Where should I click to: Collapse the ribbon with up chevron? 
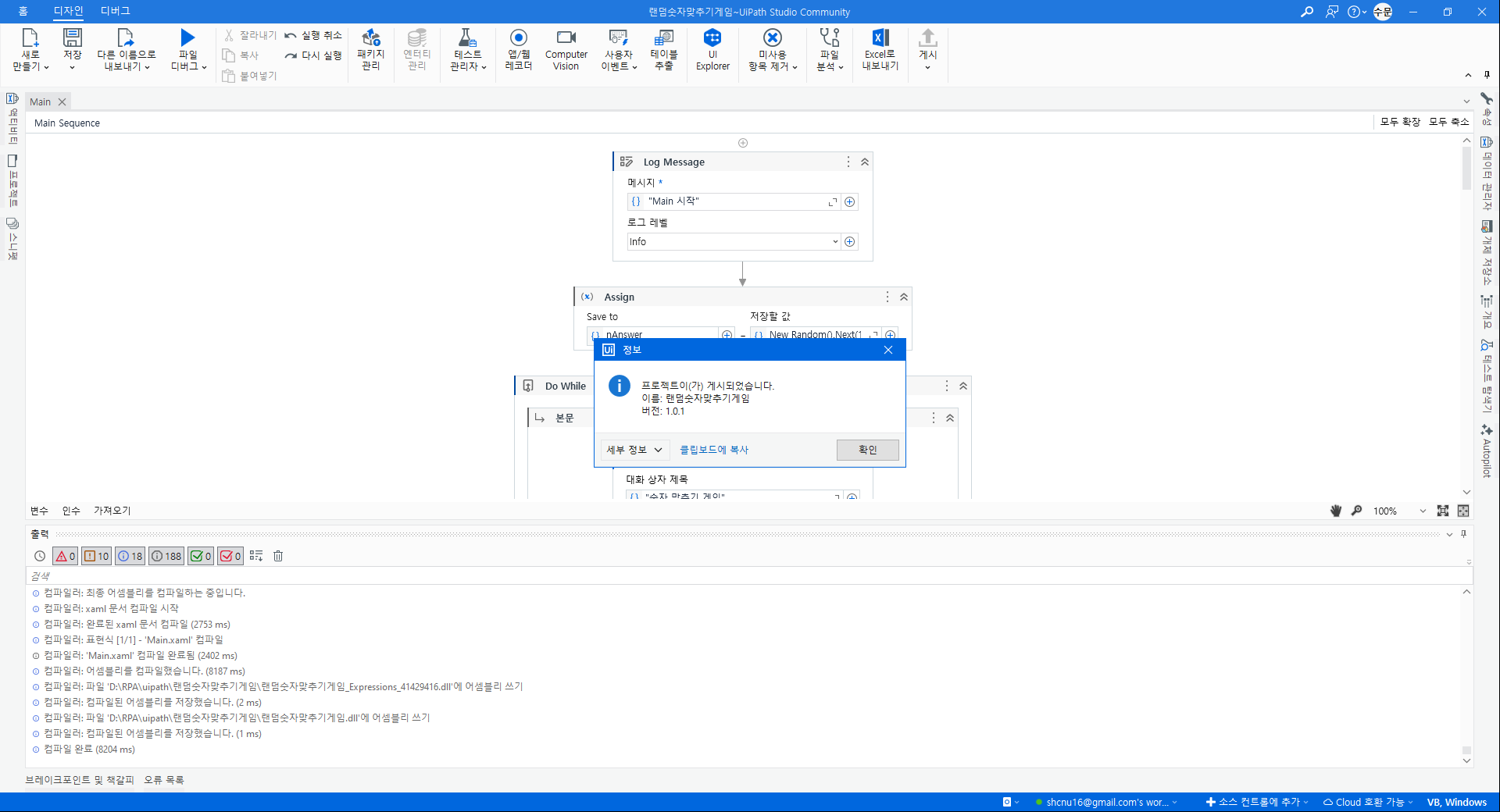[x=1468, y=75]
